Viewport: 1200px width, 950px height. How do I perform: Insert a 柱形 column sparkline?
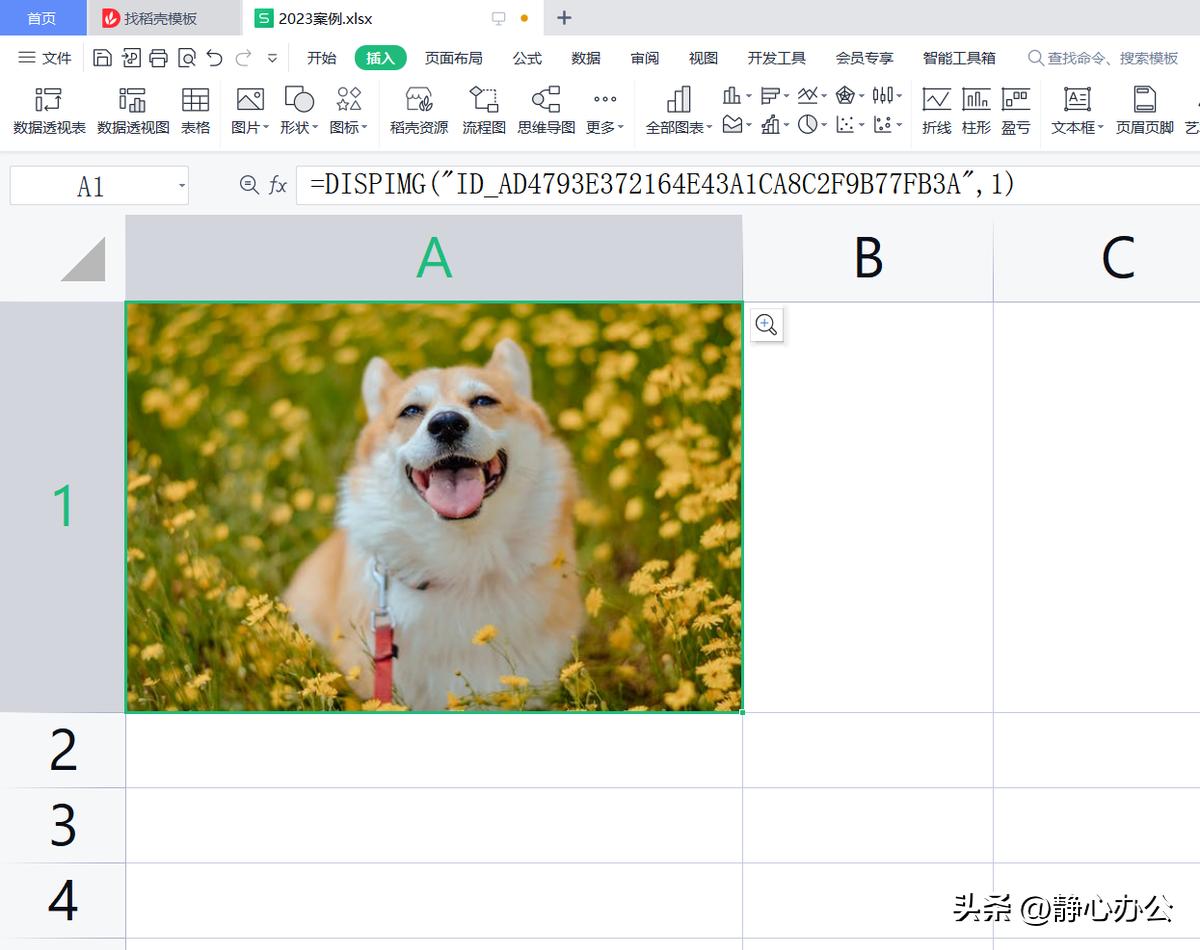[x=976, y=110]
